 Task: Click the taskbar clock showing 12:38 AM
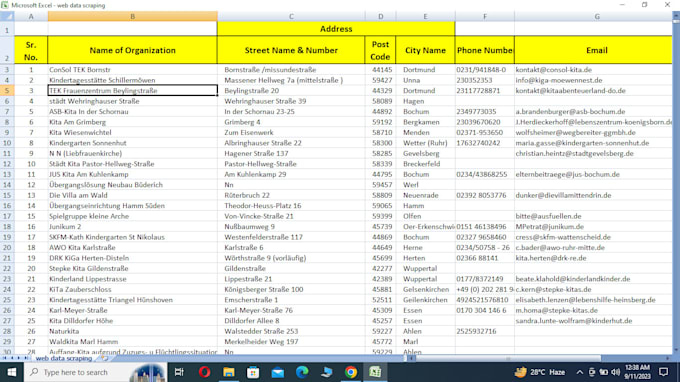(x=637, y=372)
